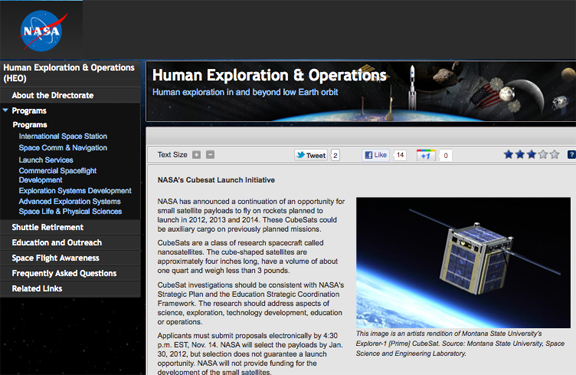Select Exploration Systems Development link
576x375 pixels.
pyautogui.click(x=75, y=191)
